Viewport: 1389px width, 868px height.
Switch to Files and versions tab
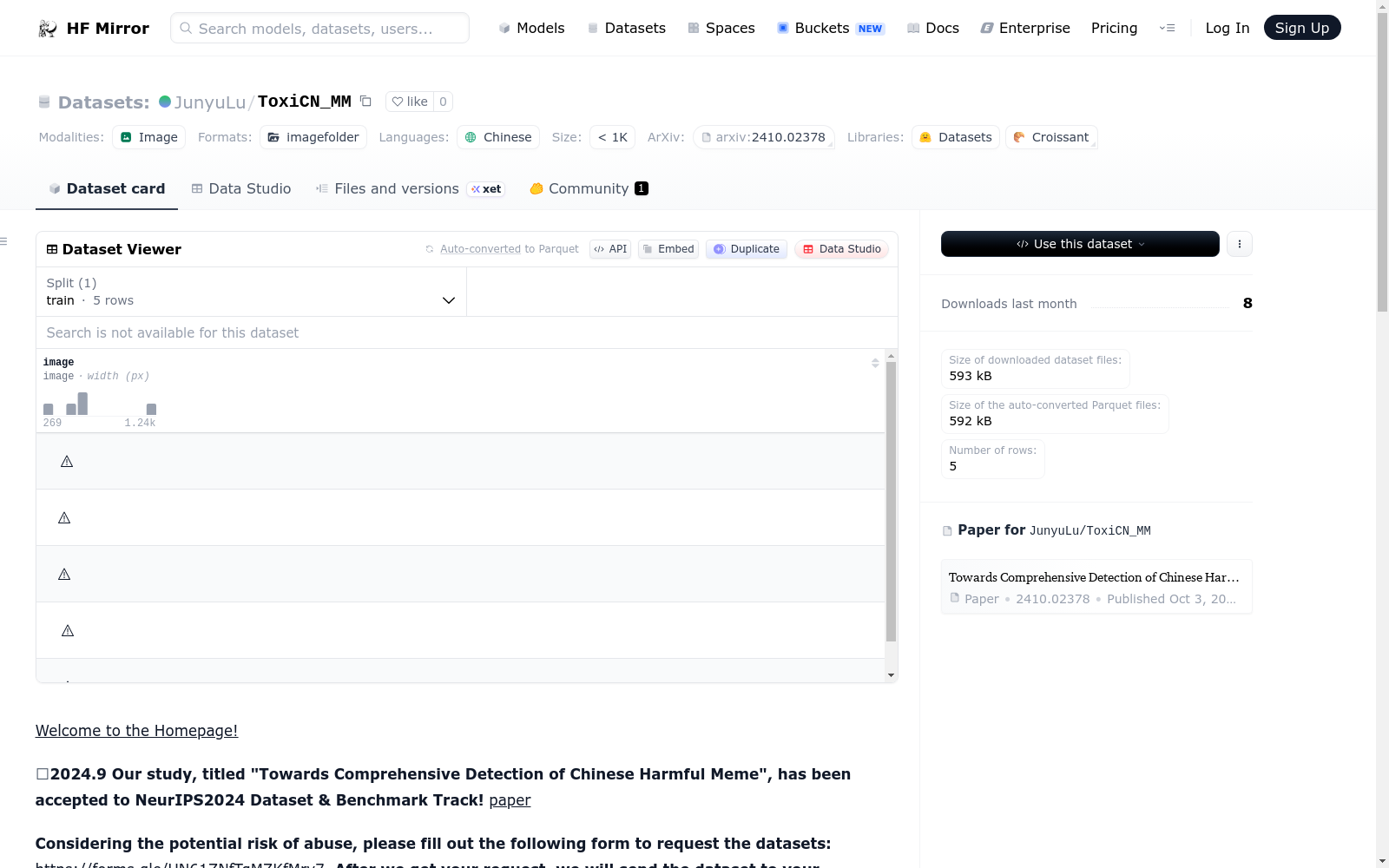pos(411,188)
